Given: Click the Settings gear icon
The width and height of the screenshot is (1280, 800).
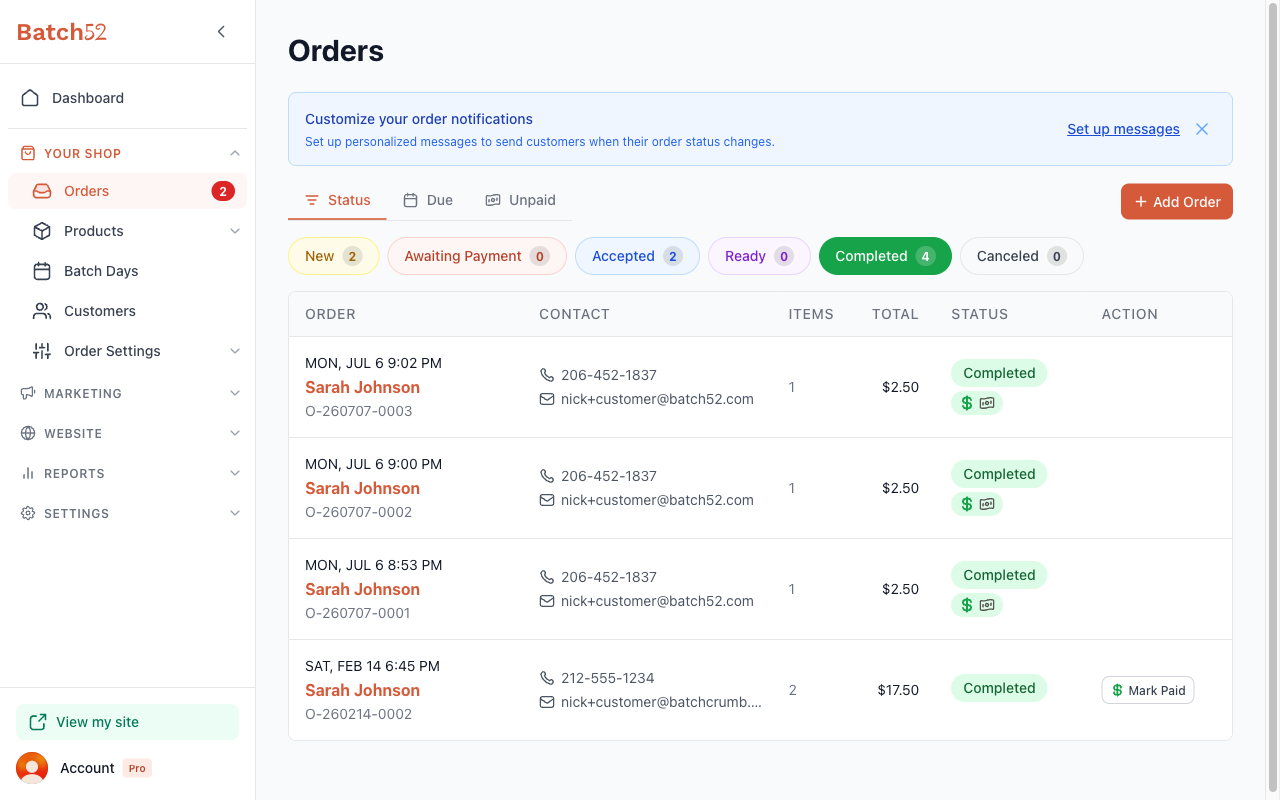Looking at the screenshot, I should pos(28,513).
